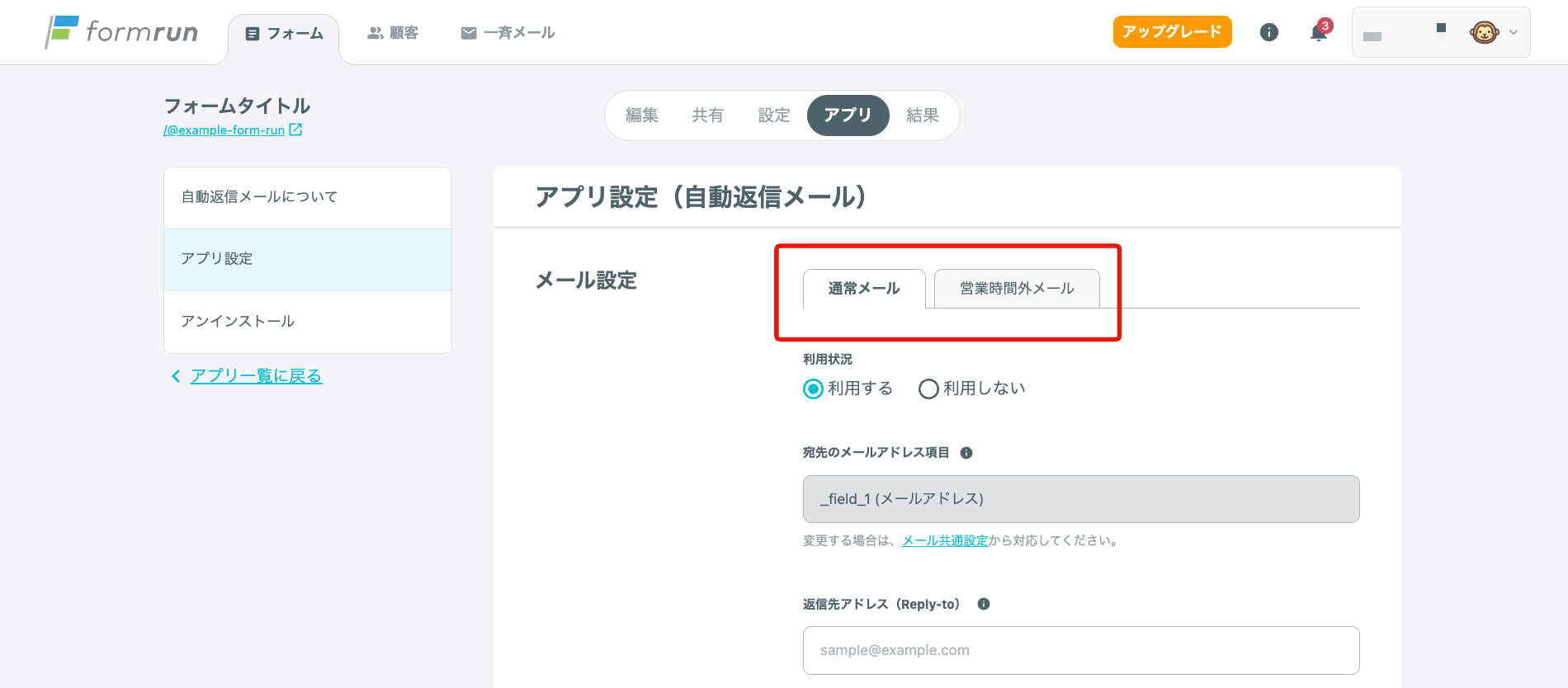Click the アップグレード button
Viewport: 1568px width, 688px height.
pyautogui.click(x=1172, y=32)
